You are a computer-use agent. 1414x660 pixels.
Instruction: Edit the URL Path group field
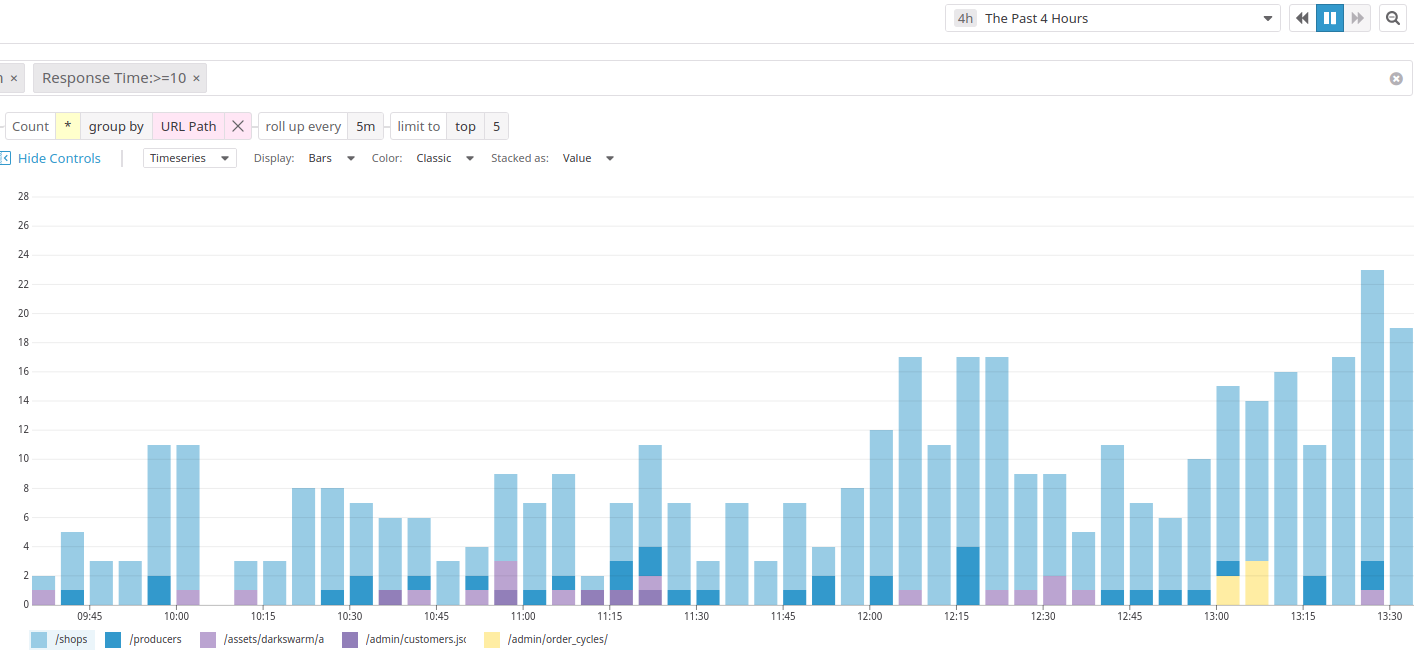[x=188, y=126]
